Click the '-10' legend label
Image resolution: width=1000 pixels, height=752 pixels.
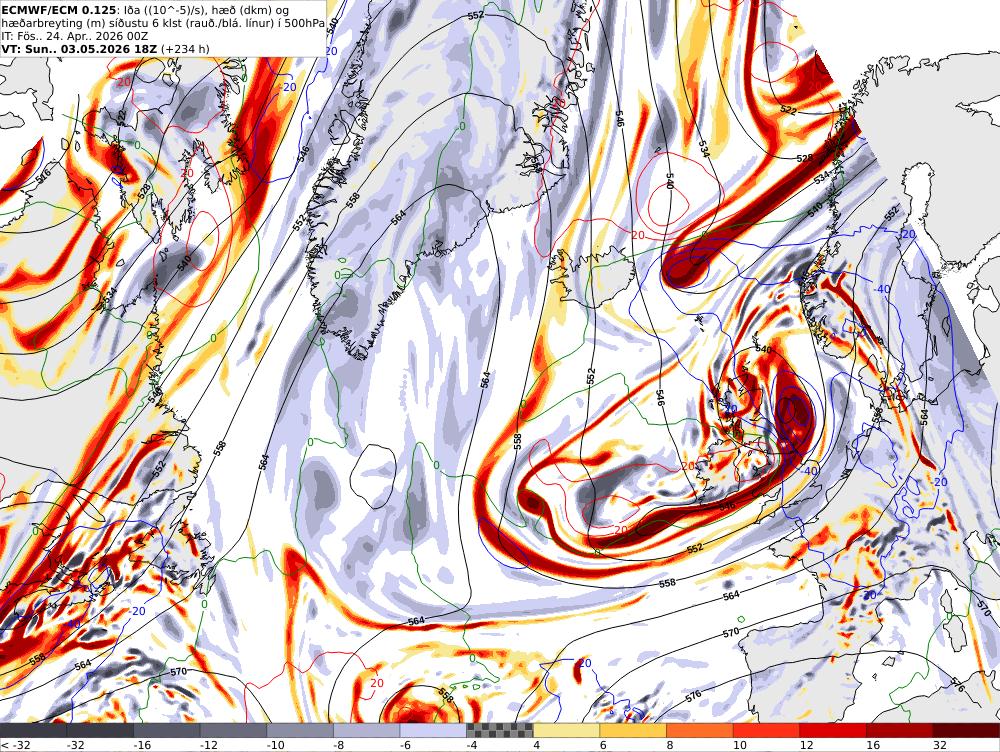(275, 745)
